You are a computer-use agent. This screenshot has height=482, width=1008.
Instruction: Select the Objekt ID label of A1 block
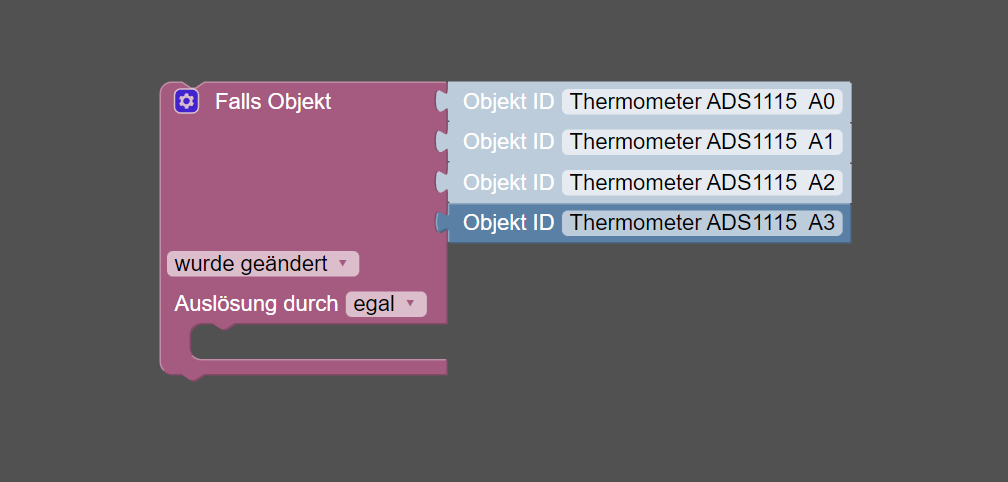pos(508,141)
